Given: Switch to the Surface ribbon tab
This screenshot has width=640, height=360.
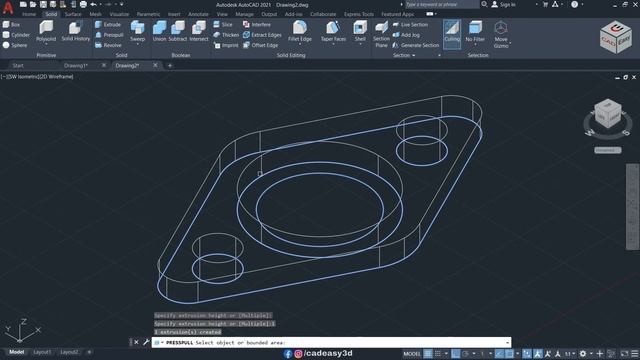Looking at the screenshot, I should pos(73,14).
